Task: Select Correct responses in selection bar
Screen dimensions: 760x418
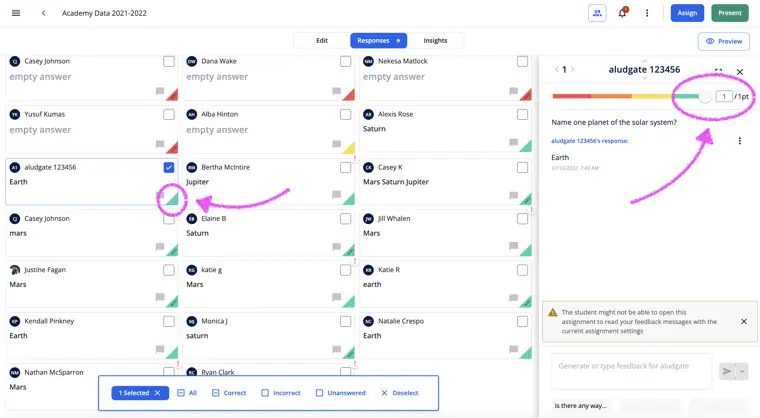Action: [229, 393]
